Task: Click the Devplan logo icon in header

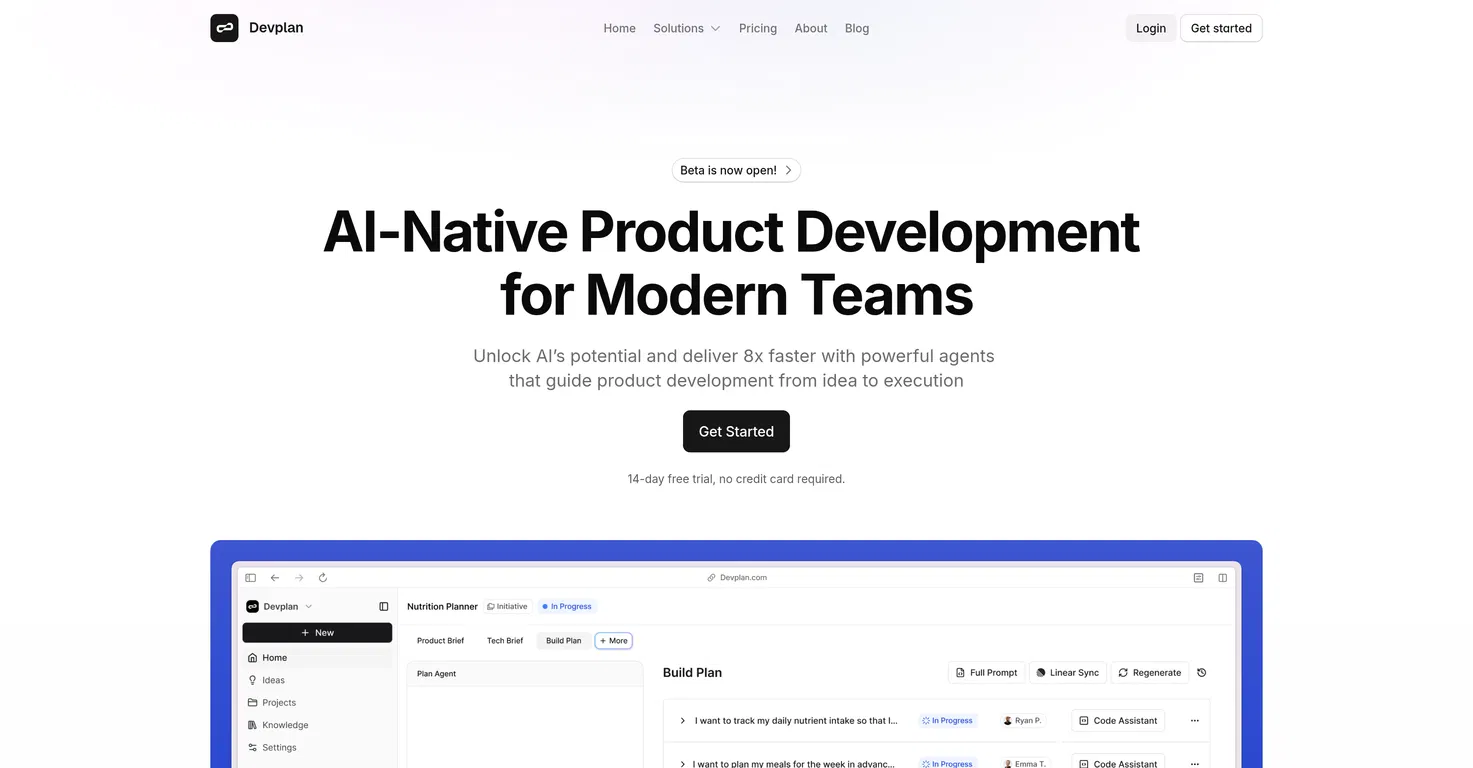Action: [224, 28]
